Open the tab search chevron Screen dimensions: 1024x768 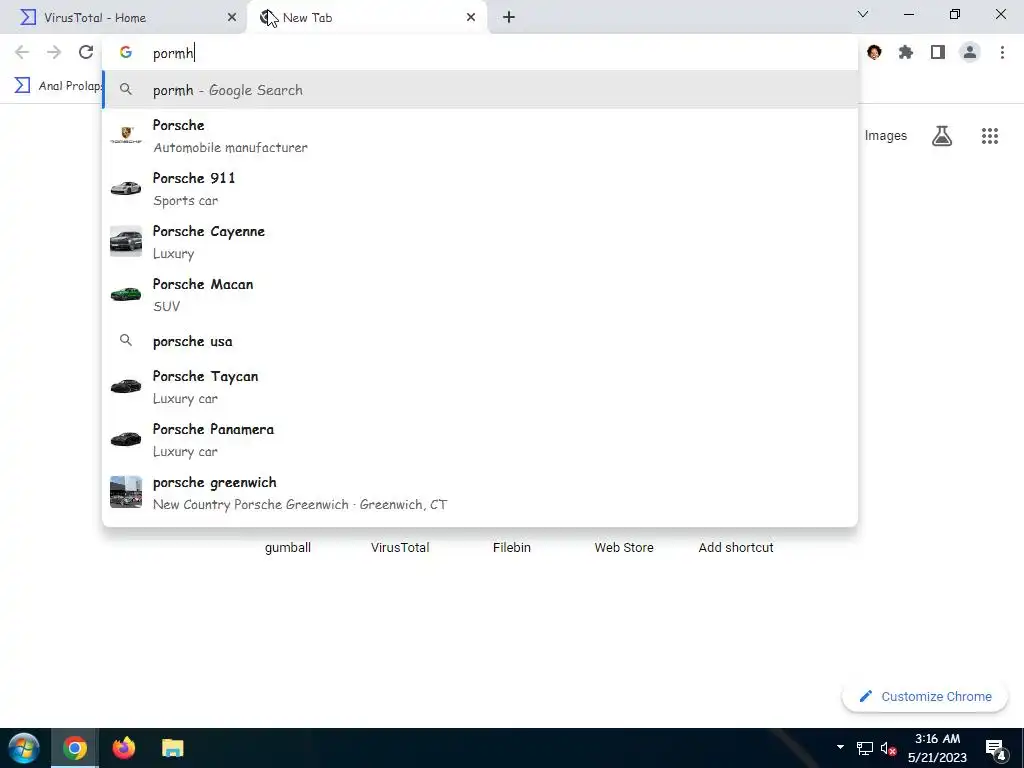click(x=863, y=14)
